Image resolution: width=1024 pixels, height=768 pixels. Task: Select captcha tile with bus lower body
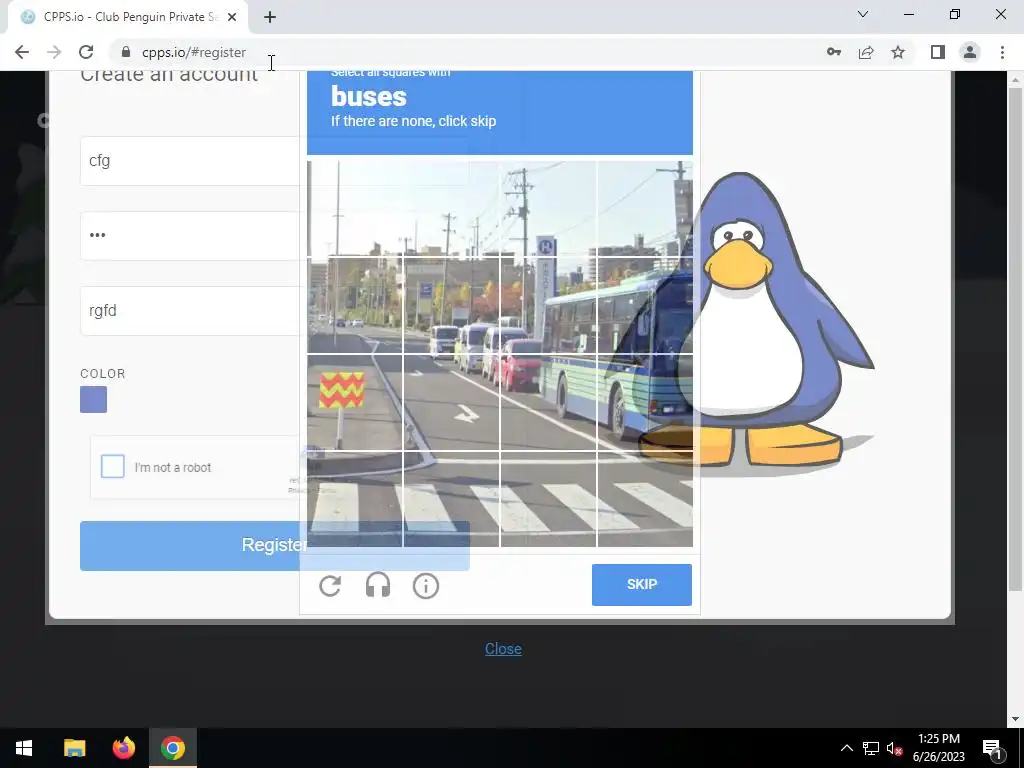pyautogui.click(x=645, y=402)
